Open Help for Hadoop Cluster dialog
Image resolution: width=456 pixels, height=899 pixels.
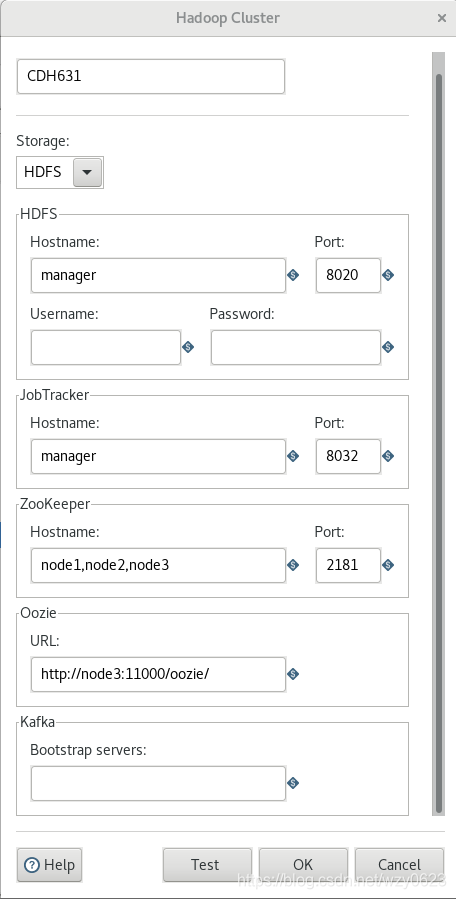49,865
